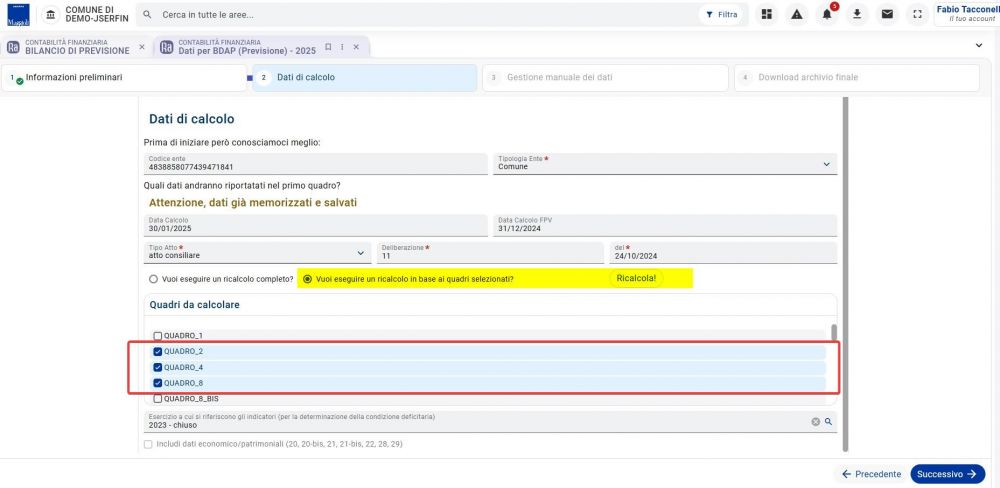Click the Ra icon on Bilancio di Previsione tab

[13, 47]
